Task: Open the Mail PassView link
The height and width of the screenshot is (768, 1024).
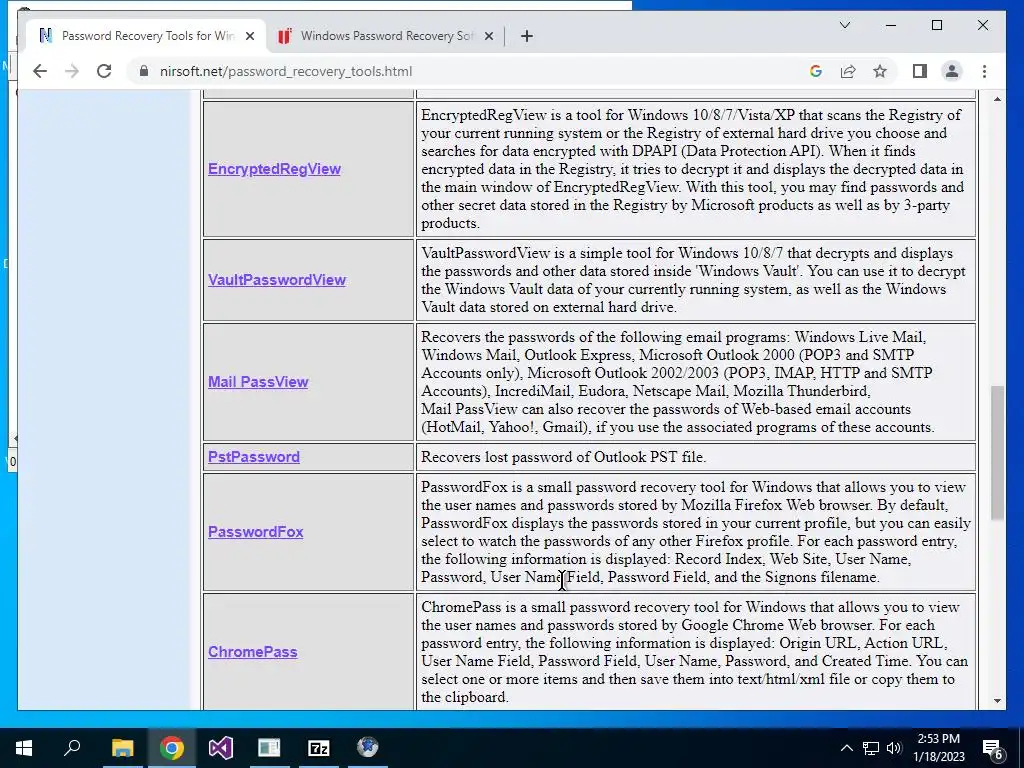Action: 258,381
